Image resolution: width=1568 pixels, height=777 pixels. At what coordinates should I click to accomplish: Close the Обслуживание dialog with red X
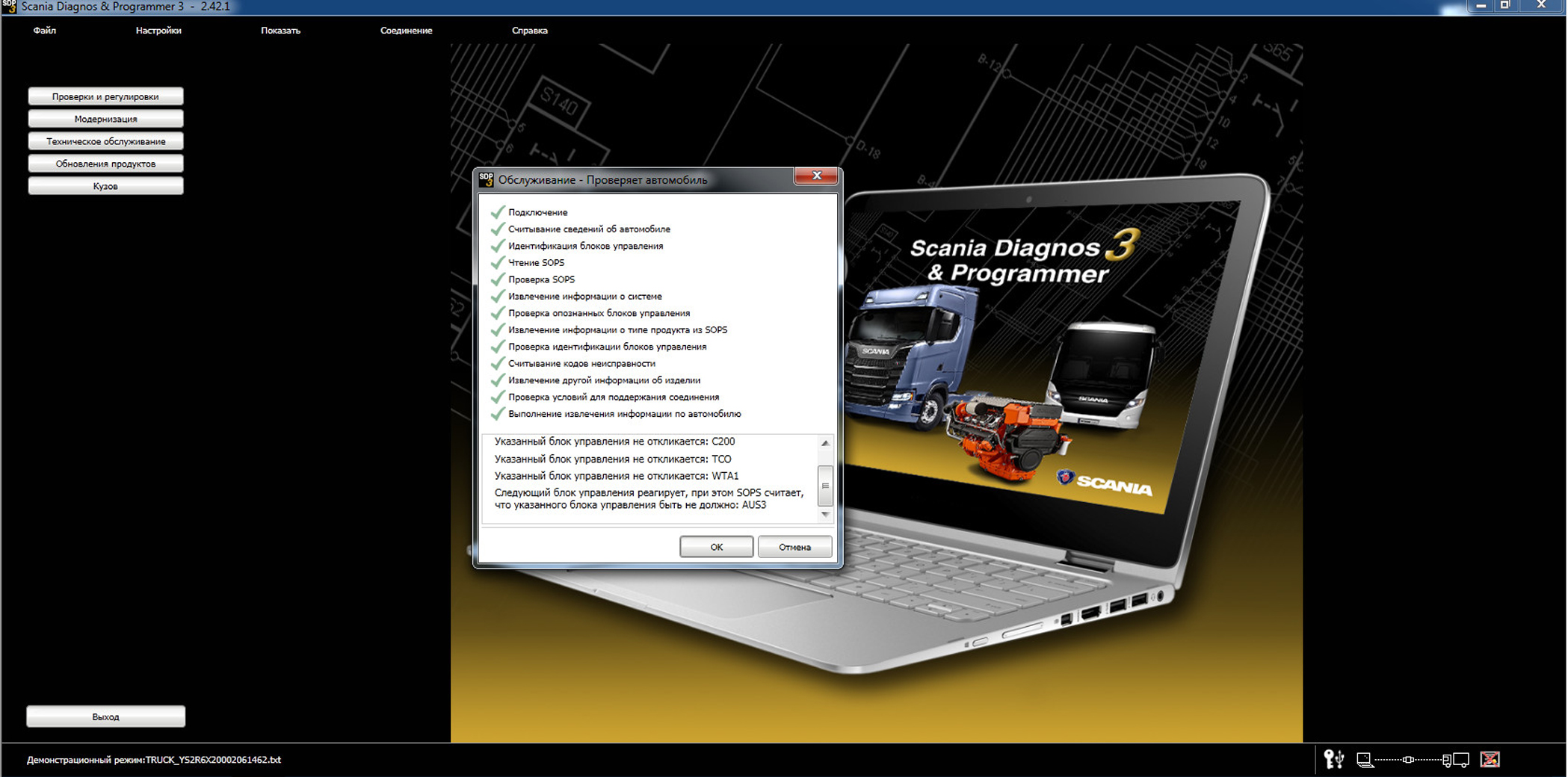coord(816,176)
